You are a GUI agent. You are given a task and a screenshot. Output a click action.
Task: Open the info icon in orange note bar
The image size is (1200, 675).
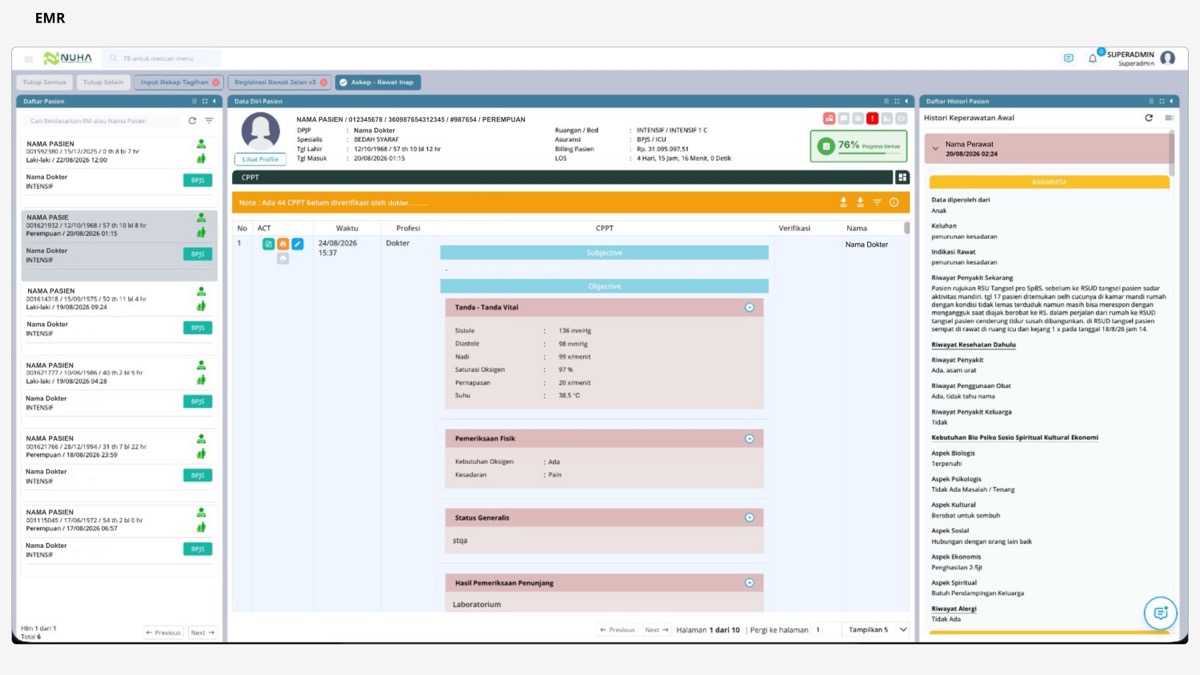click(894, 202)
